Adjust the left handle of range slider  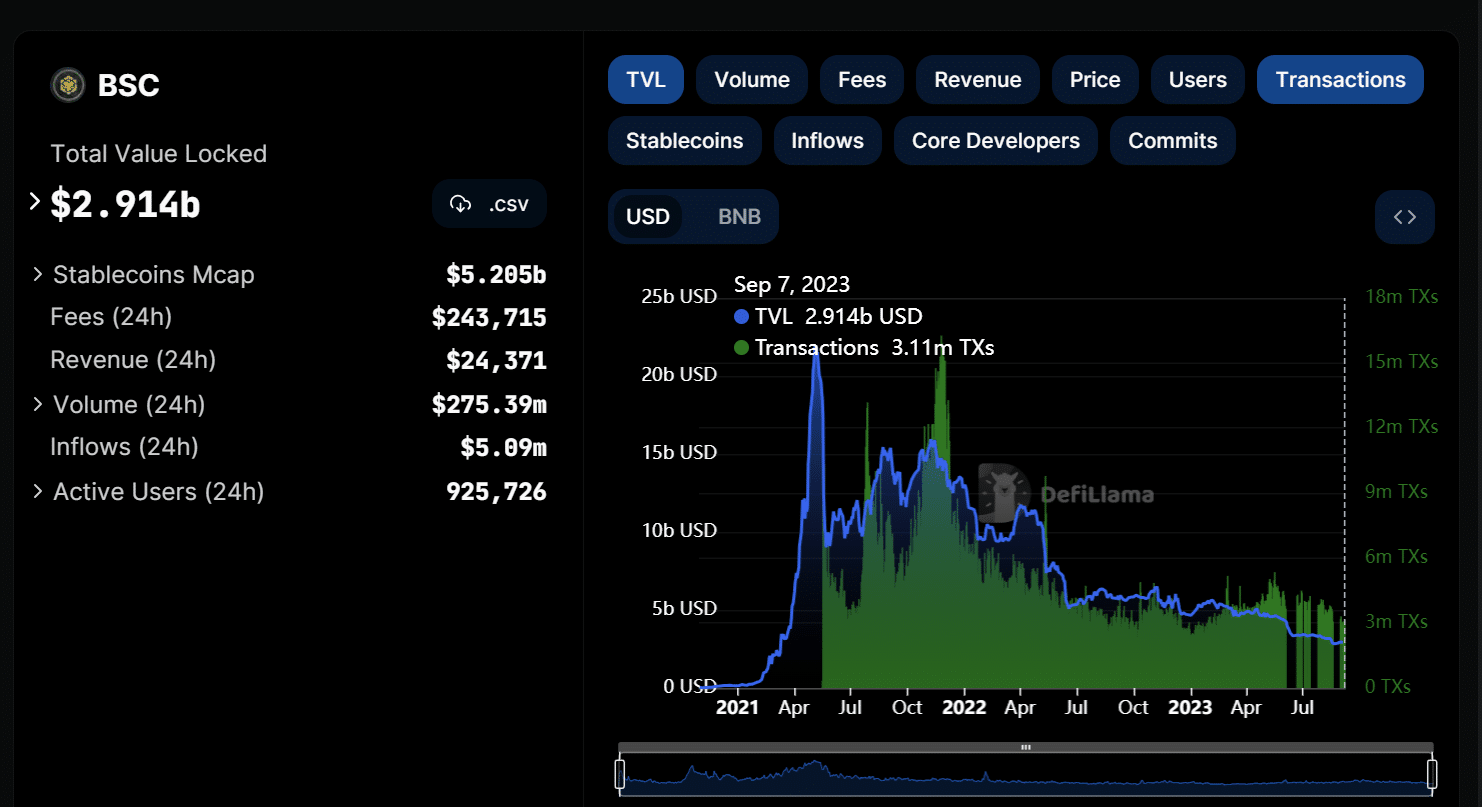point(620,773)
